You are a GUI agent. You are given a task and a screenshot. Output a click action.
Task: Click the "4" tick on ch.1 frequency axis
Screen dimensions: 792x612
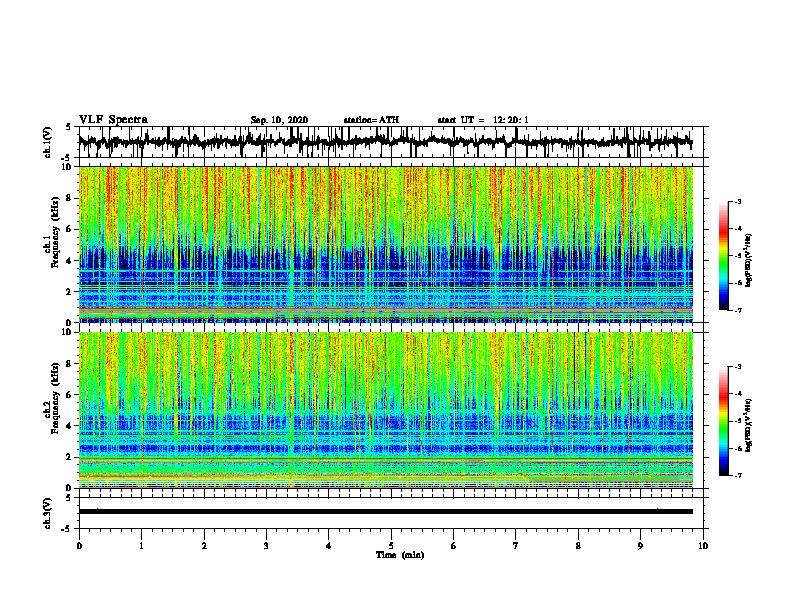tap(70, 261)
